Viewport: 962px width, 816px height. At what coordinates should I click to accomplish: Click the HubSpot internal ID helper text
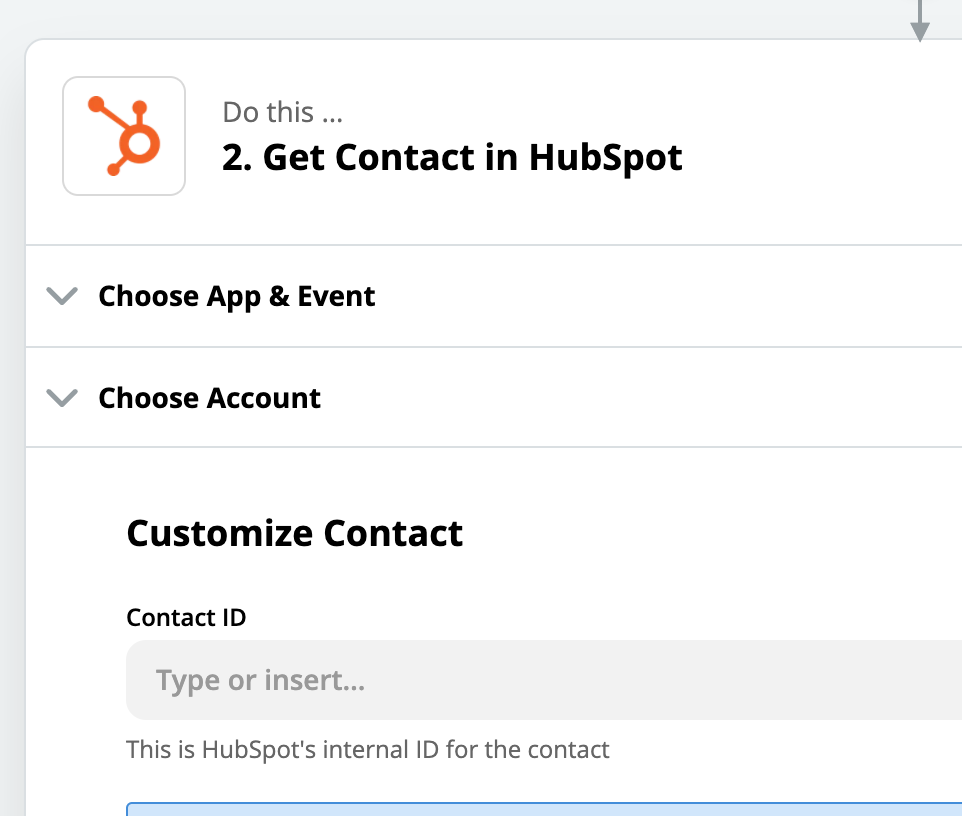pos(367,748)
